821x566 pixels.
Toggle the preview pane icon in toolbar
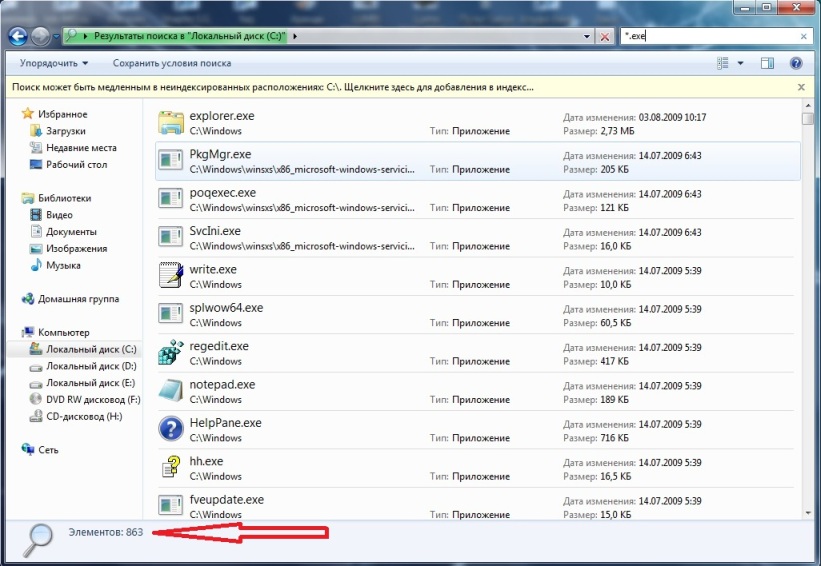click(x=768, y=63)
